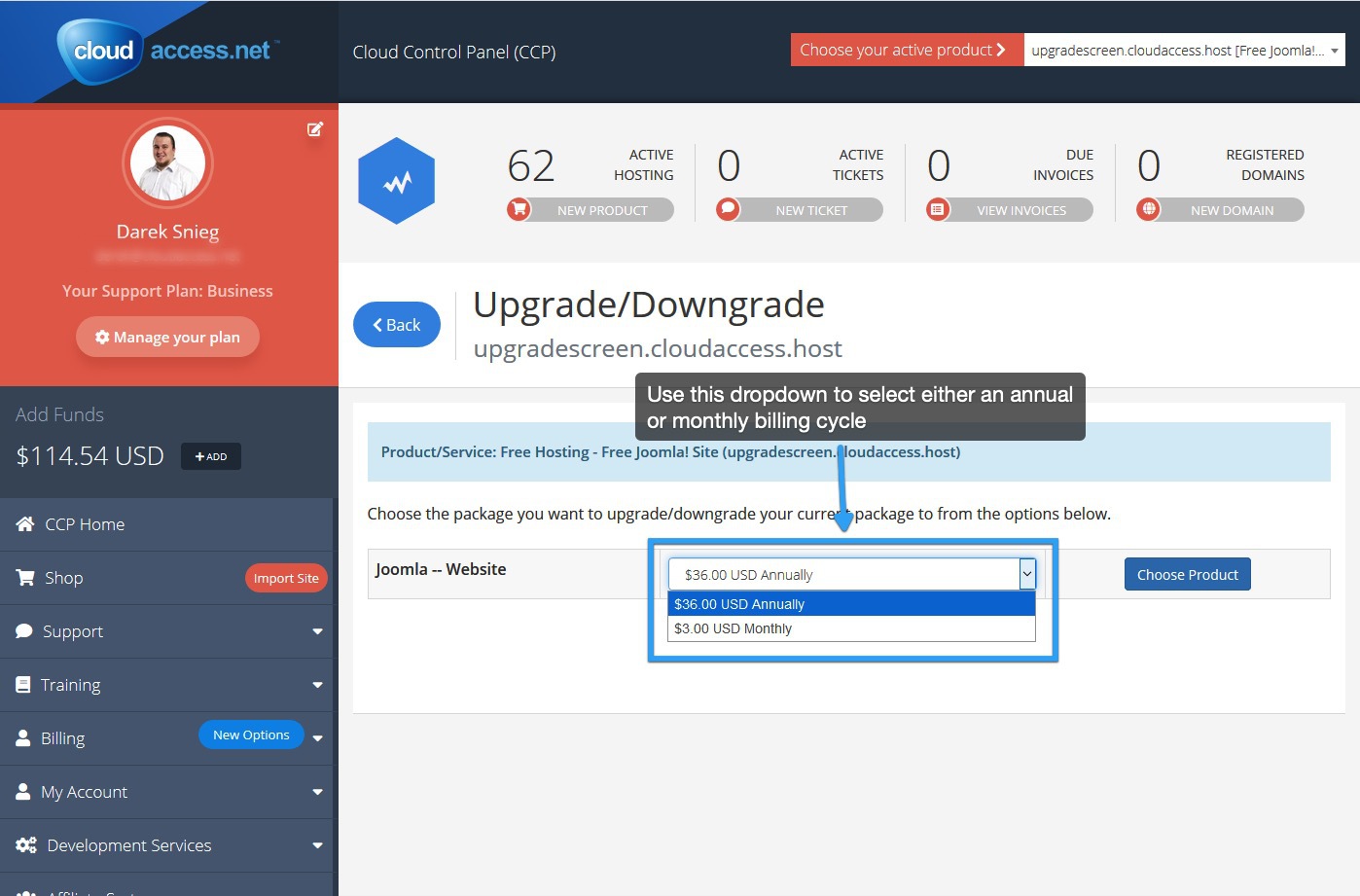Click the CCP Home house icon
This screenshot has height=896, width=1360.
(x=25, y=523)
